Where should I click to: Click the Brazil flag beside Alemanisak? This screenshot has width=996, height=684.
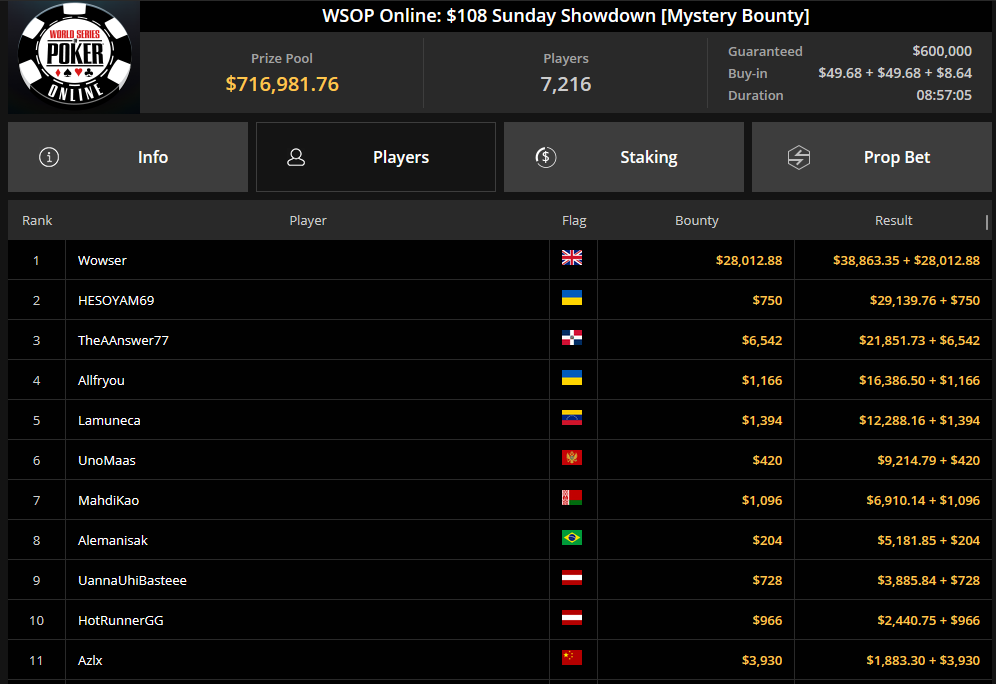[x=572, y=537]
